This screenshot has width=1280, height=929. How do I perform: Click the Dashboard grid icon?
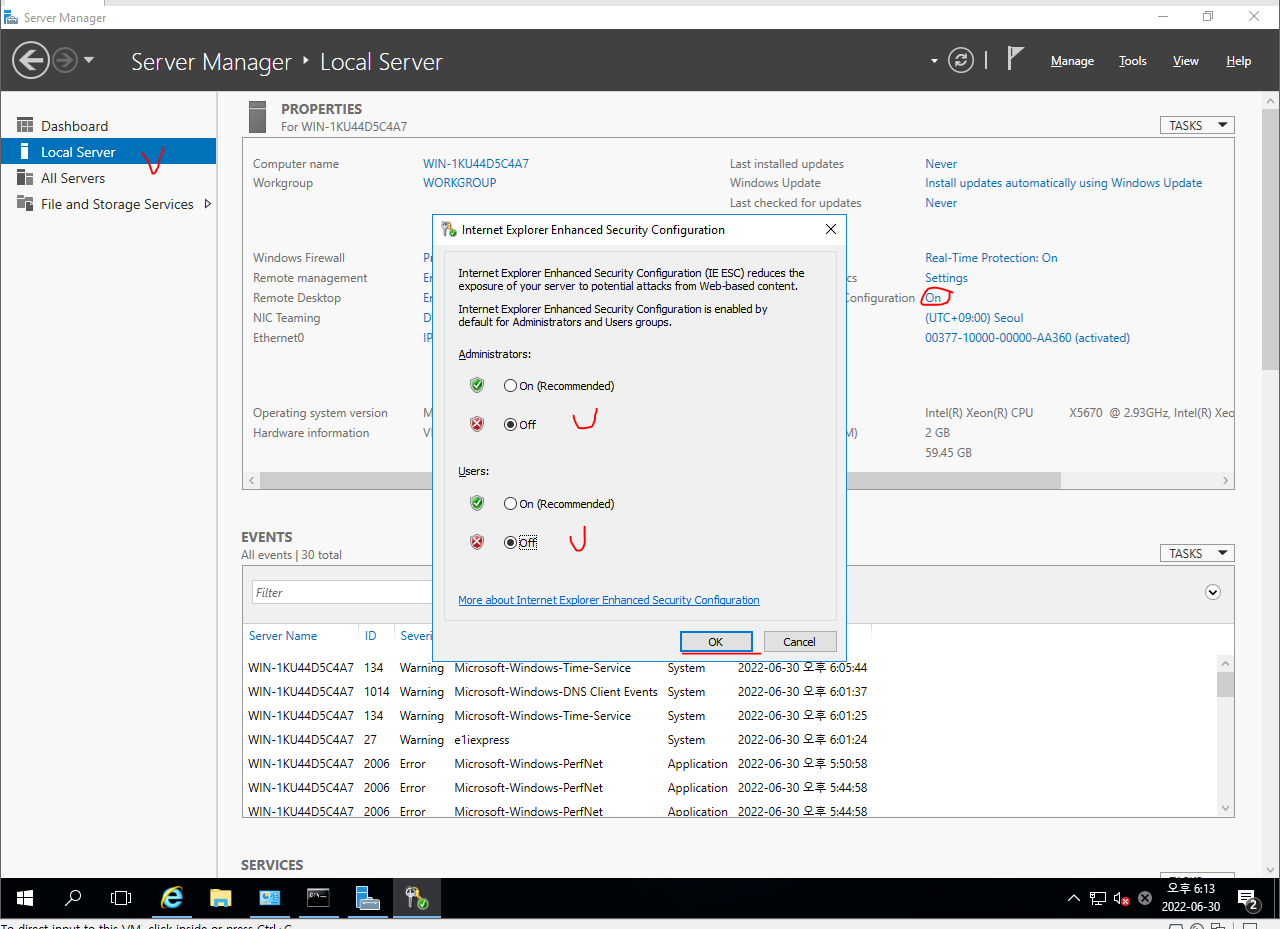point(25,125)
